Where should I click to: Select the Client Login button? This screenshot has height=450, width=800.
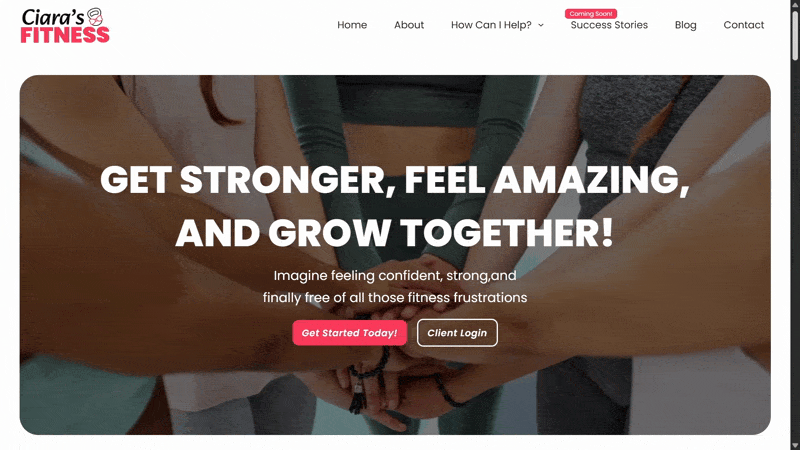pos(457,333)
